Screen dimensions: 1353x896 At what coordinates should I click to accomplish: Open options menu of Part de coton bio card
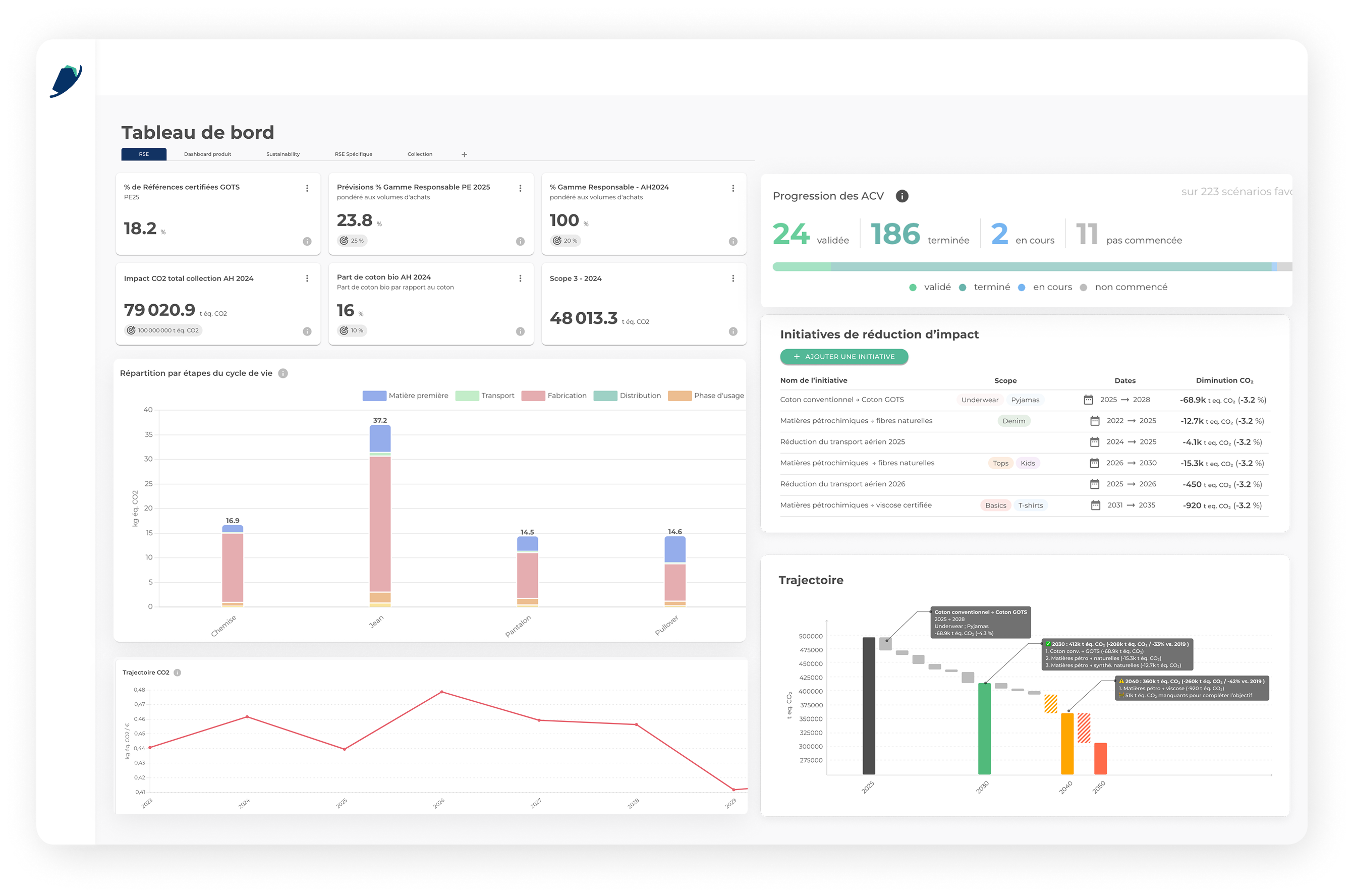(x=521, y=279)
